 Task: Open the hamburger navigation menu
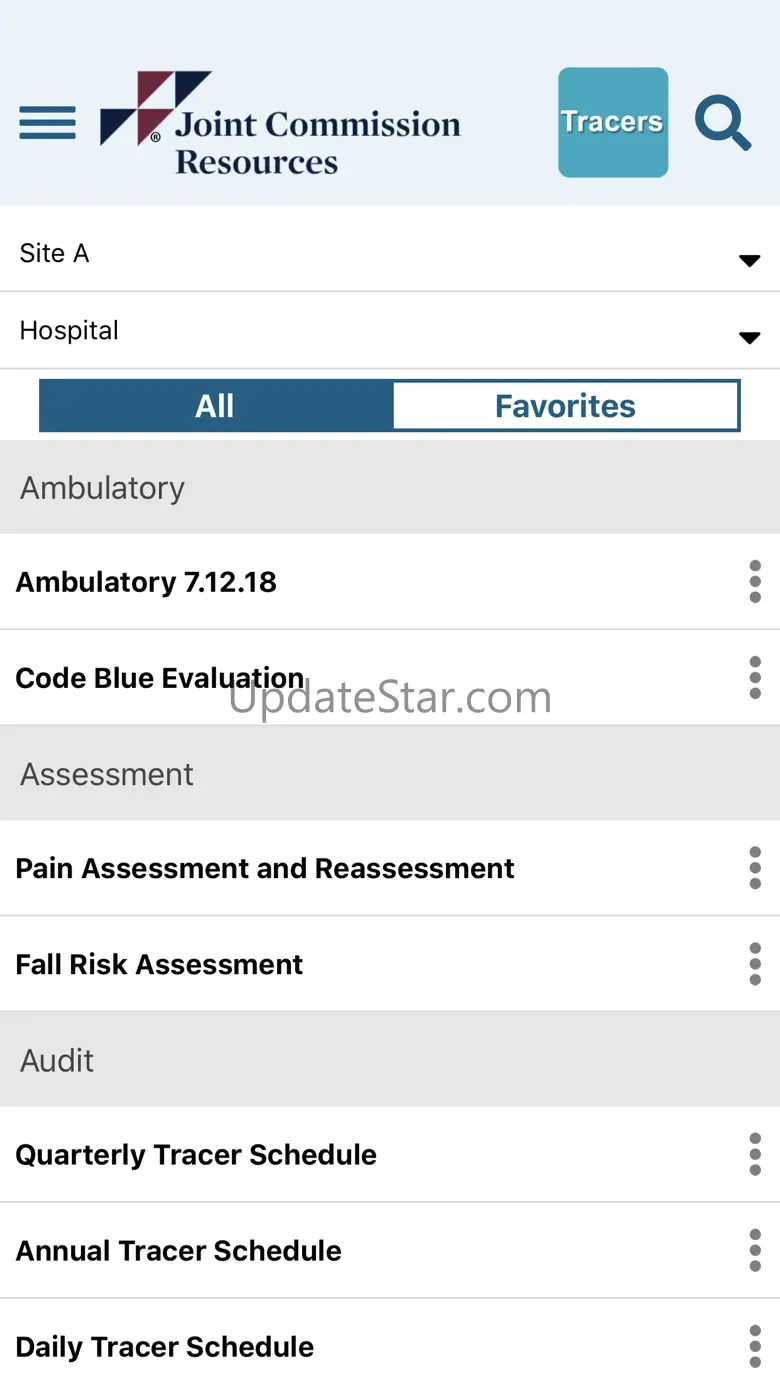[47, 122]
